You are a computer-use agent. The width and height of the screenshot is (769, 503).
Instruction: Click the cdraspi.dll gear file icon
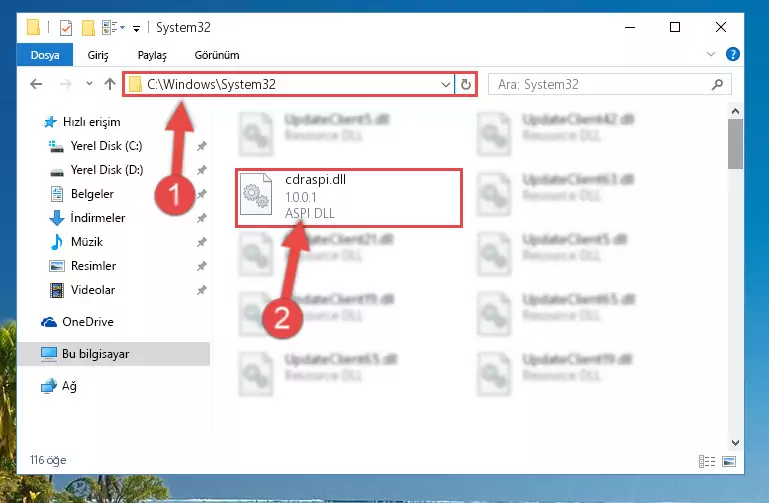coord(256,194)
